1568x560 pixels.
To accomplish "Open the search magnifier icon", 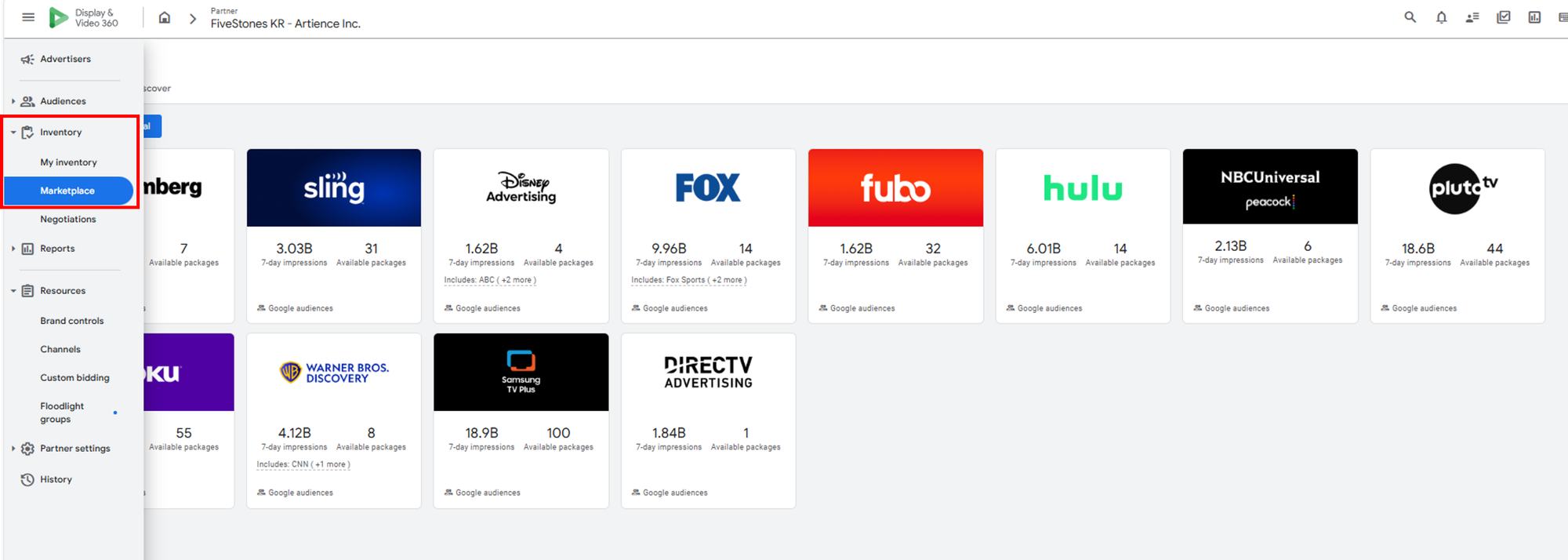I will pyautogui.click(x=1410, y=17).
